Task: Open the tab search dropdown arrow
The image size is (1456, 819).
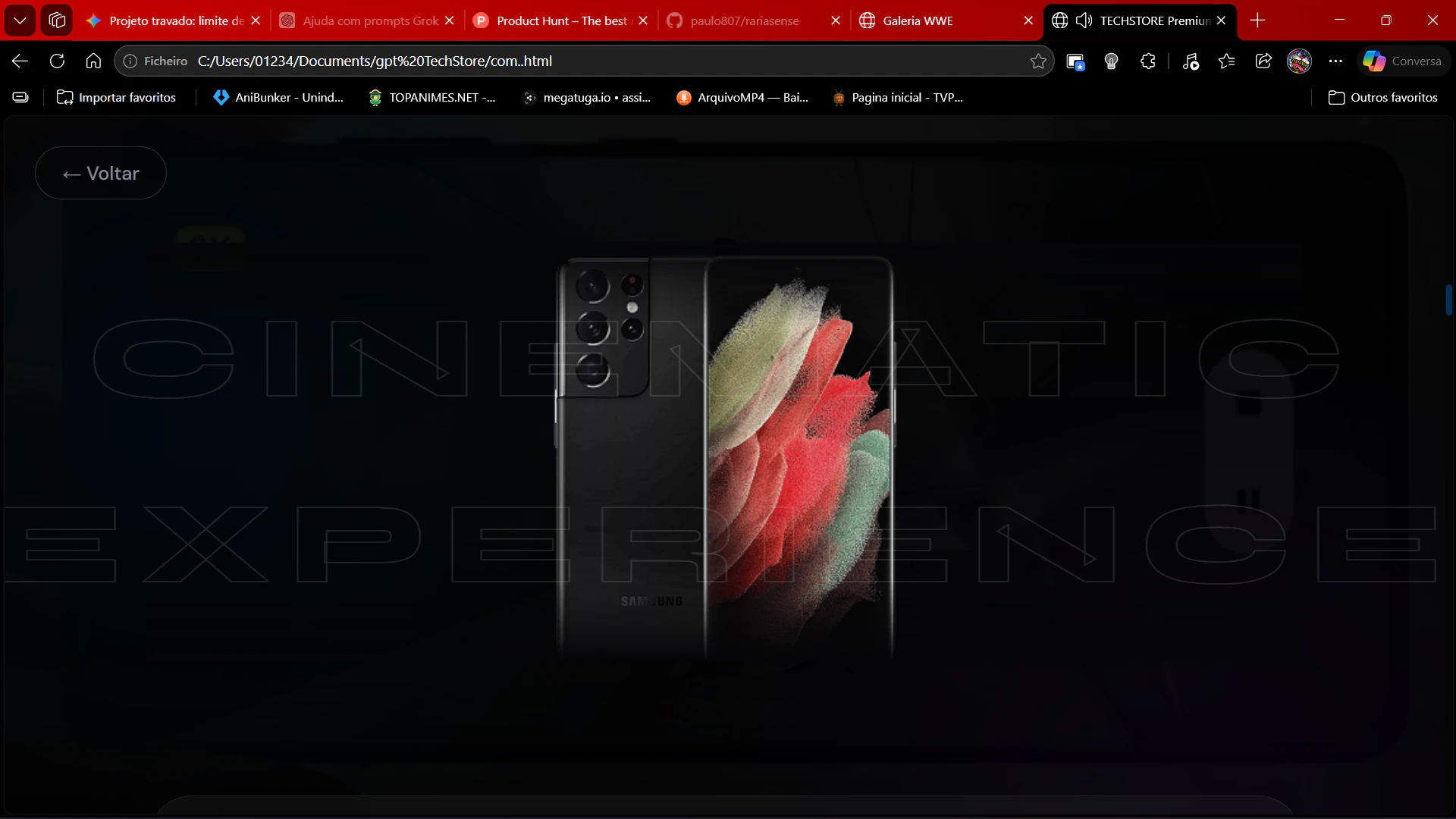Action: [x=20, y=20]
